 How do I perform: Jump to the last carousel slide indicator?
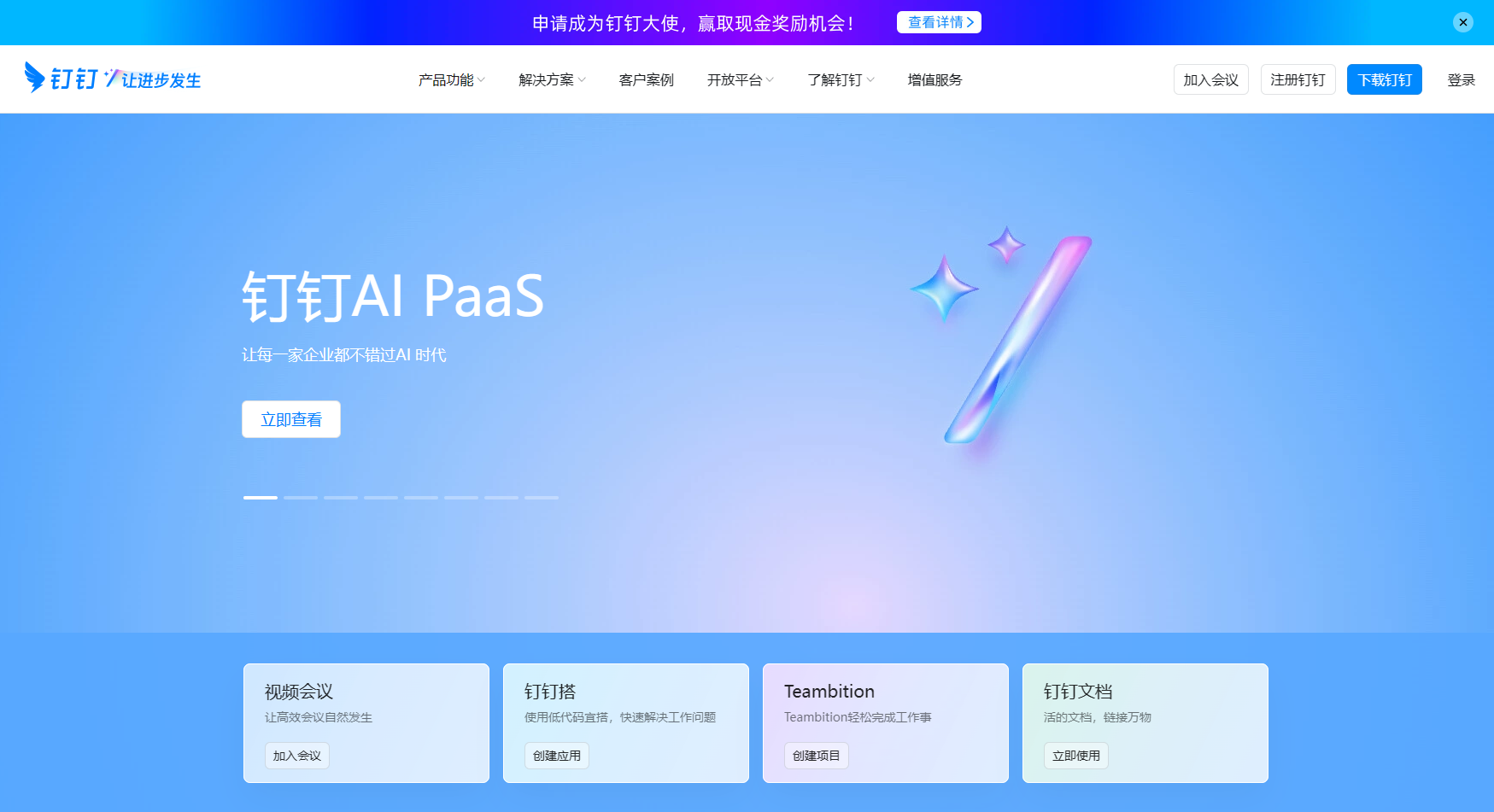click(x=542, y=497)
